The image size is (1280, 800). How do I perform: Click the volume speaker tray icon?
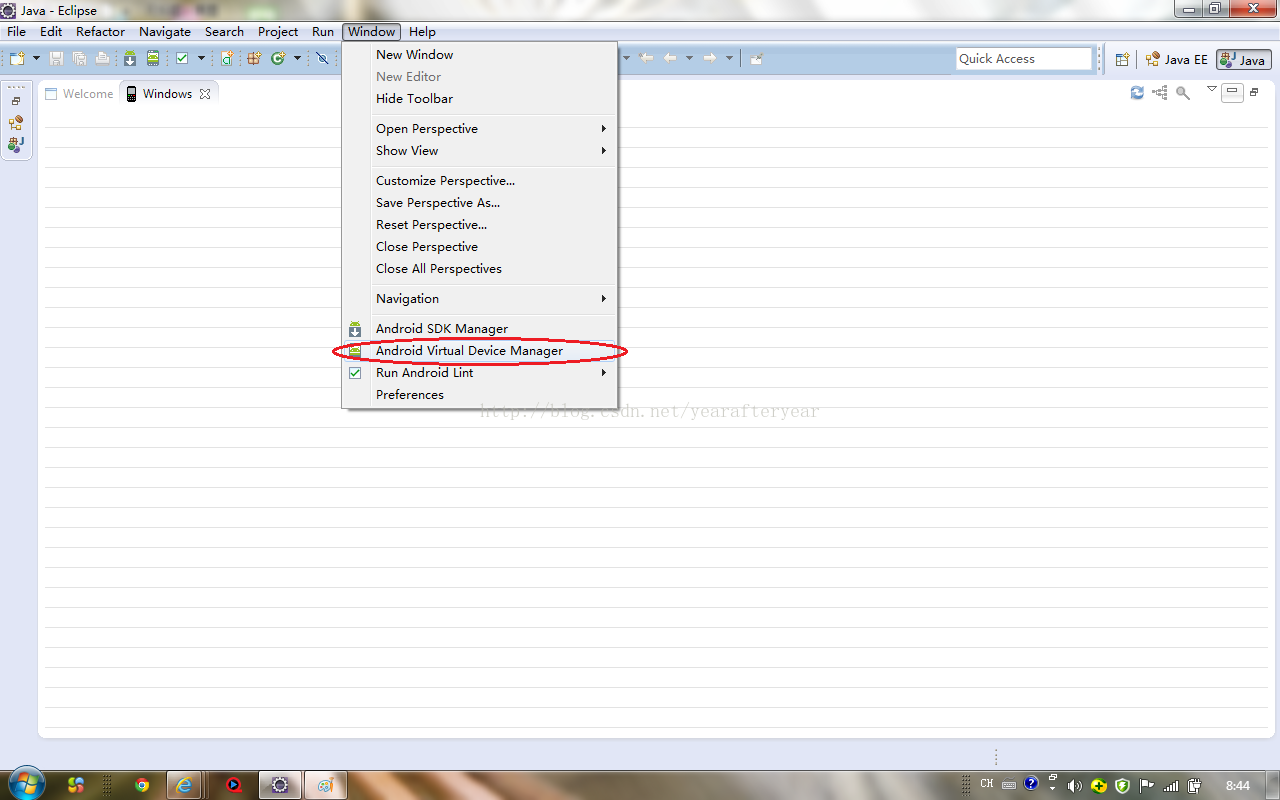click(x=1075, y=785)
